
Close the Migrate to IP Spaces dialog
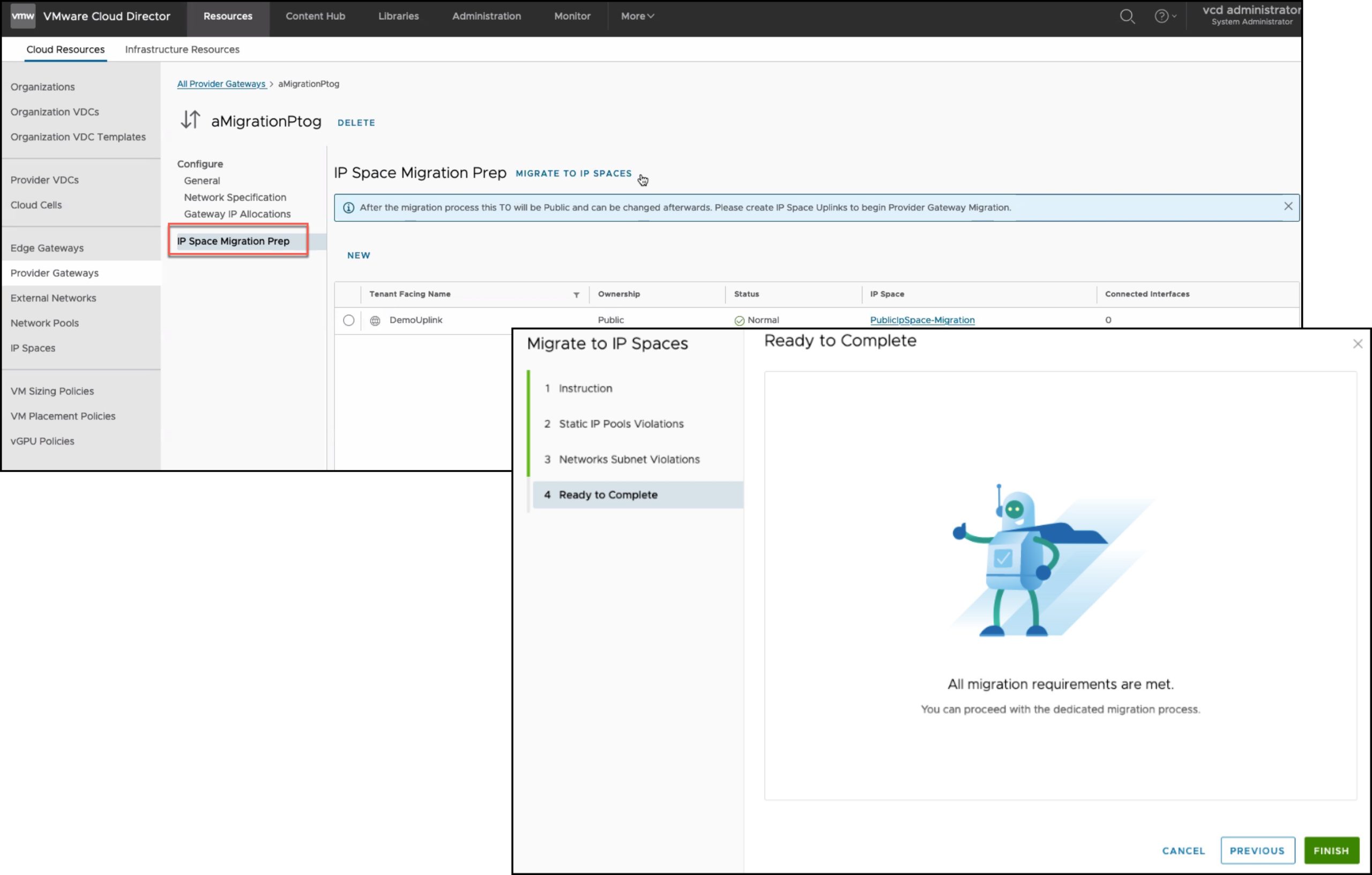[x=1357, y=344]
